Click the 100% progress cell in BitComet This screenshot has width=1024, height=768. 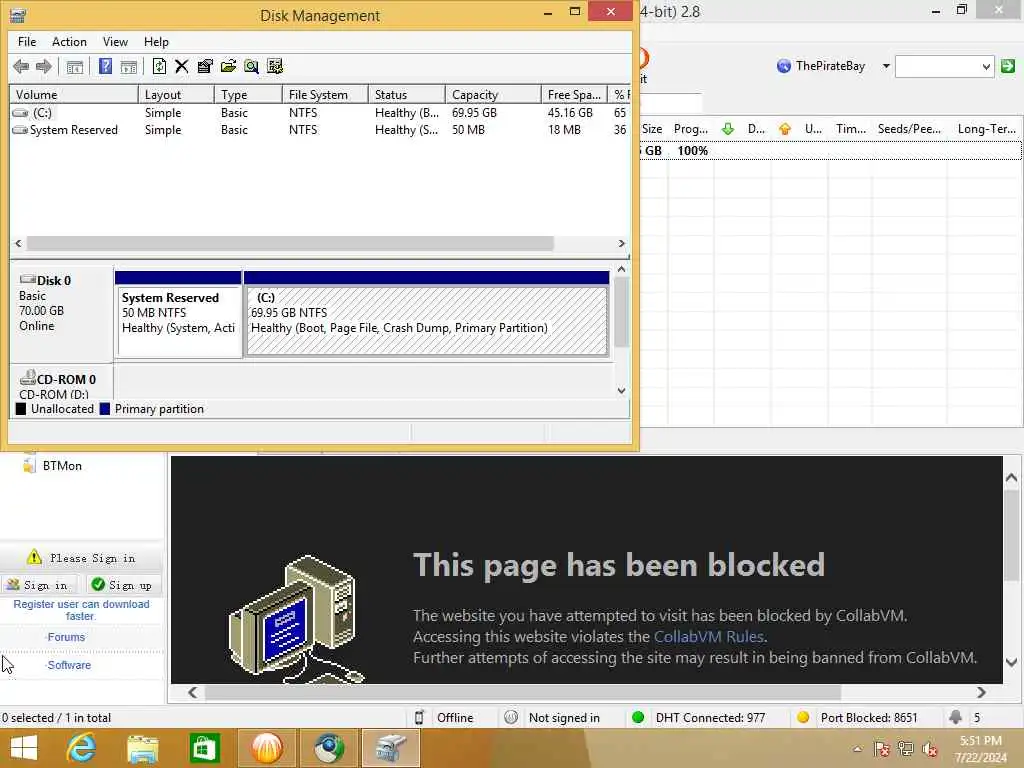692,151
